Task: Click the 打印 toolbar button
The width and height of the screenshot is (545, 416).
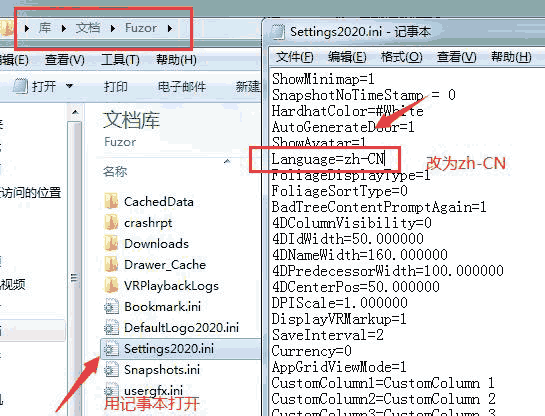Action: (115, 87)
